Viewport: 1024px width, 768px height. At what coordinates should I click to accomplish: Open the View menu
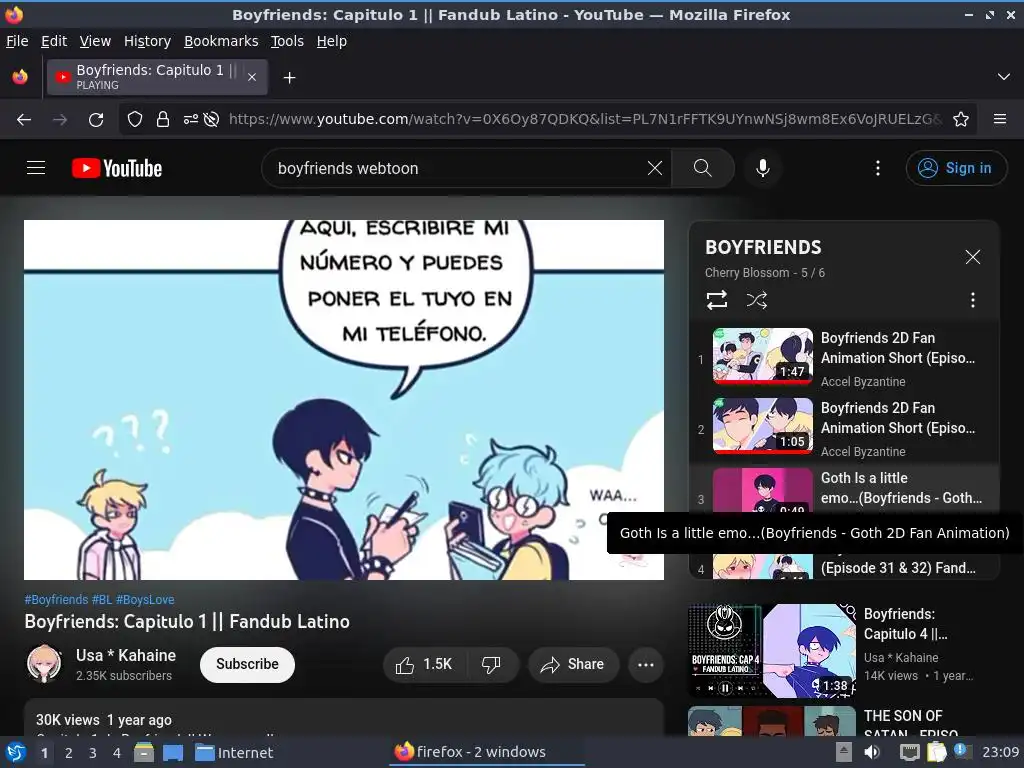[x=95, y=41]
